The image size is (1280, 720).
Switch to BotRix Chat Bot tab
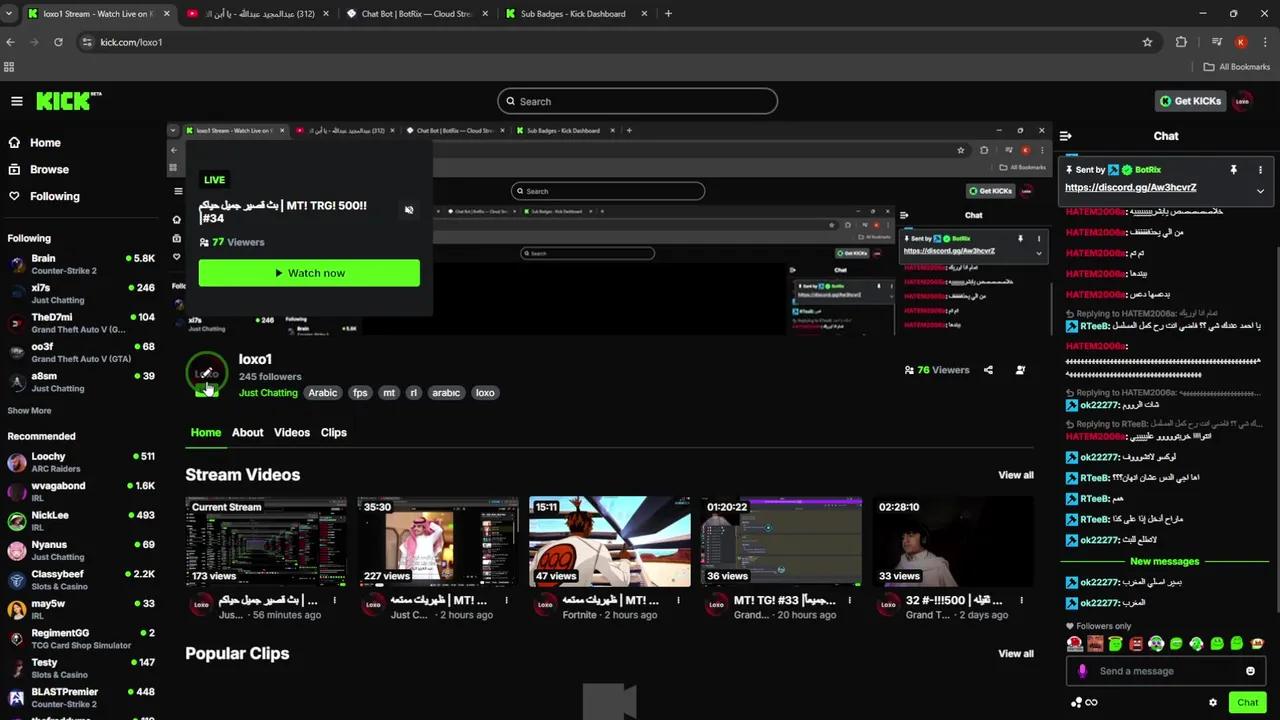pos(415,14)
